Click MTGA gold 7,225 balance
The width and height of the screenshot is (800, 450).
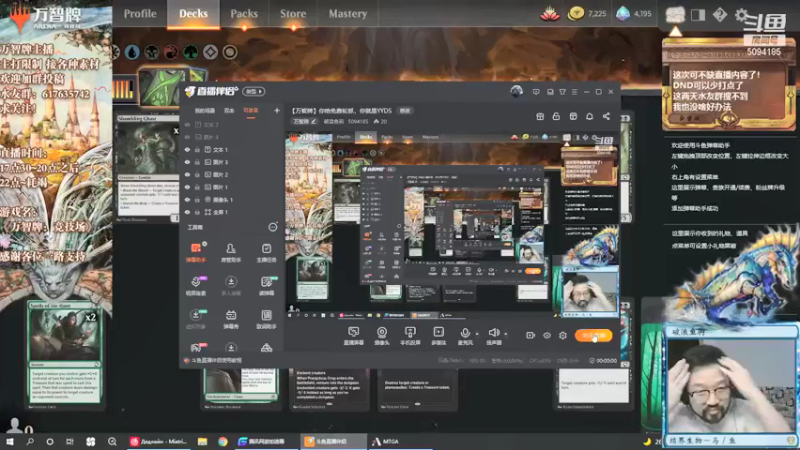click(x=587, y=14)
